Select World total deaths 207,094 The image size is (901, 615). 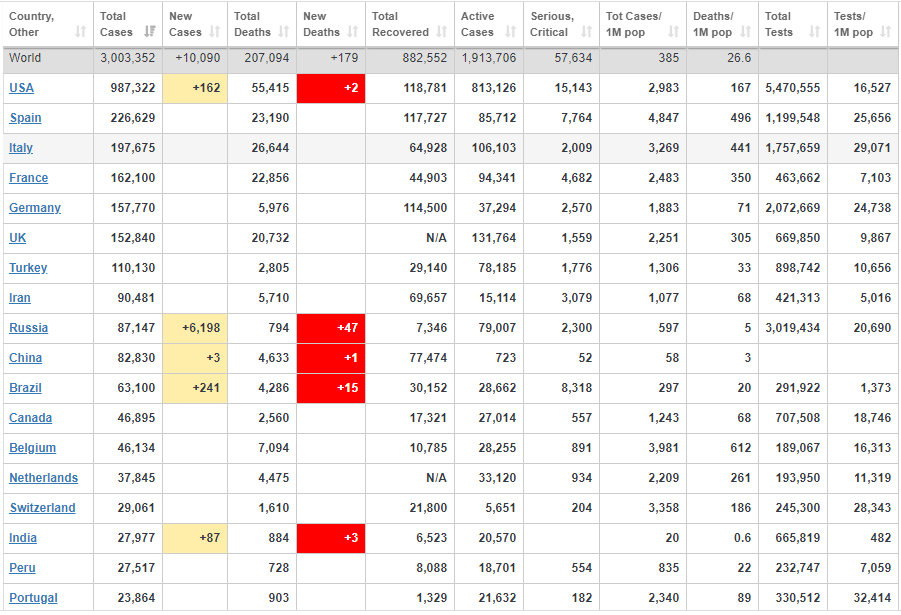(x=267, y=58)
